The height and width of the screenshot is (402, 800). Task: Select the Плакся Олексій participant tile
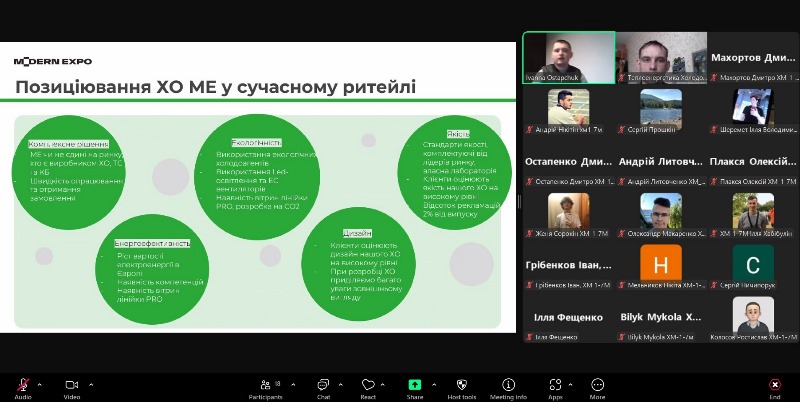[754, 161]
